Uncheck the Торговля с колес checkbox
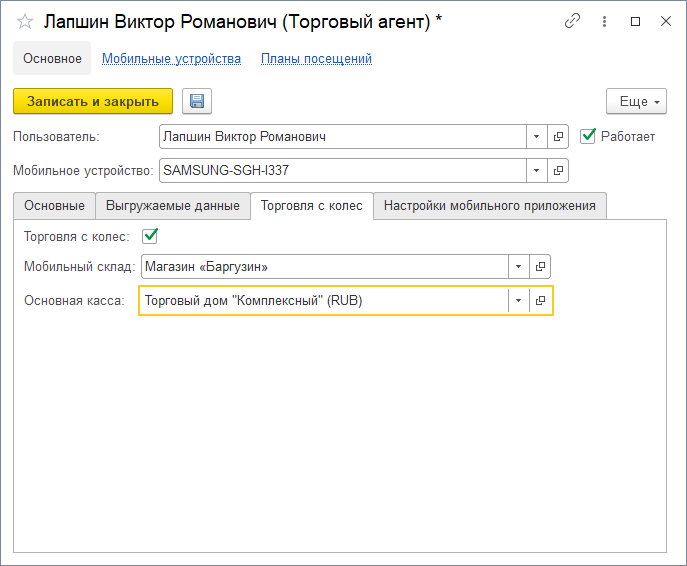Screen dimensions: 687x566 151,236
